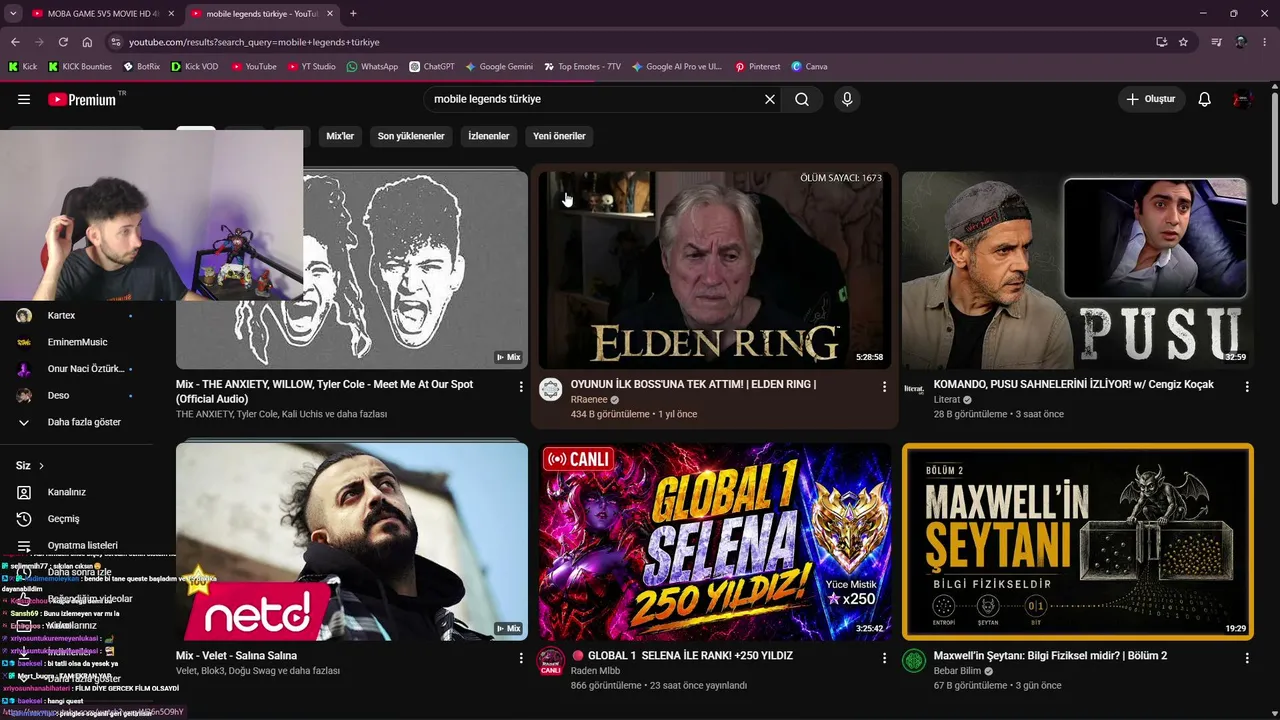The height and width of the screenshot is (720, 1280).
Task: Open the RRaenee channel avatar
Action: [x=551, y=390]
